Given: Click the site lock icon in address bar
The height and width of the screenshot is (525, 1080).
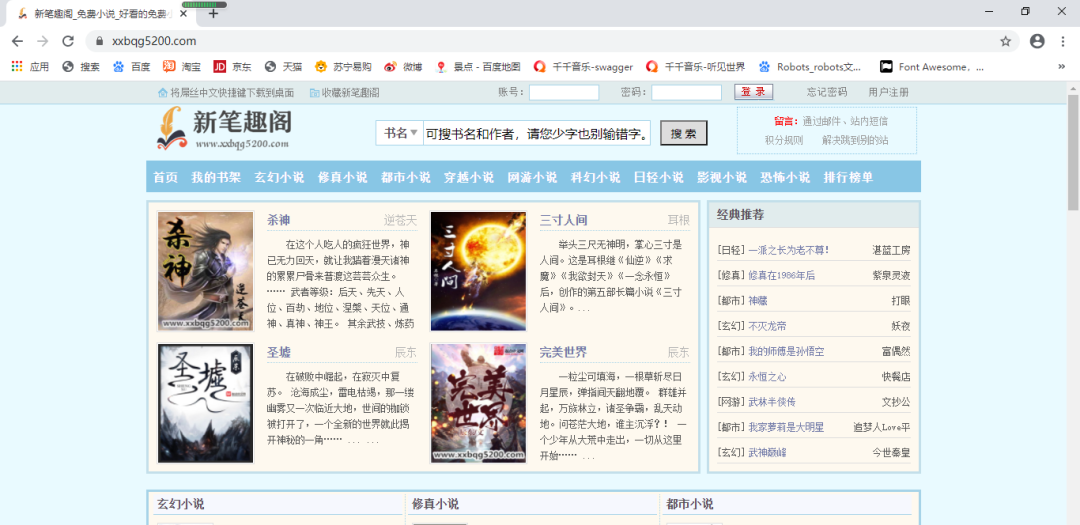Looking at the screenshot, I should coord(100,41).
